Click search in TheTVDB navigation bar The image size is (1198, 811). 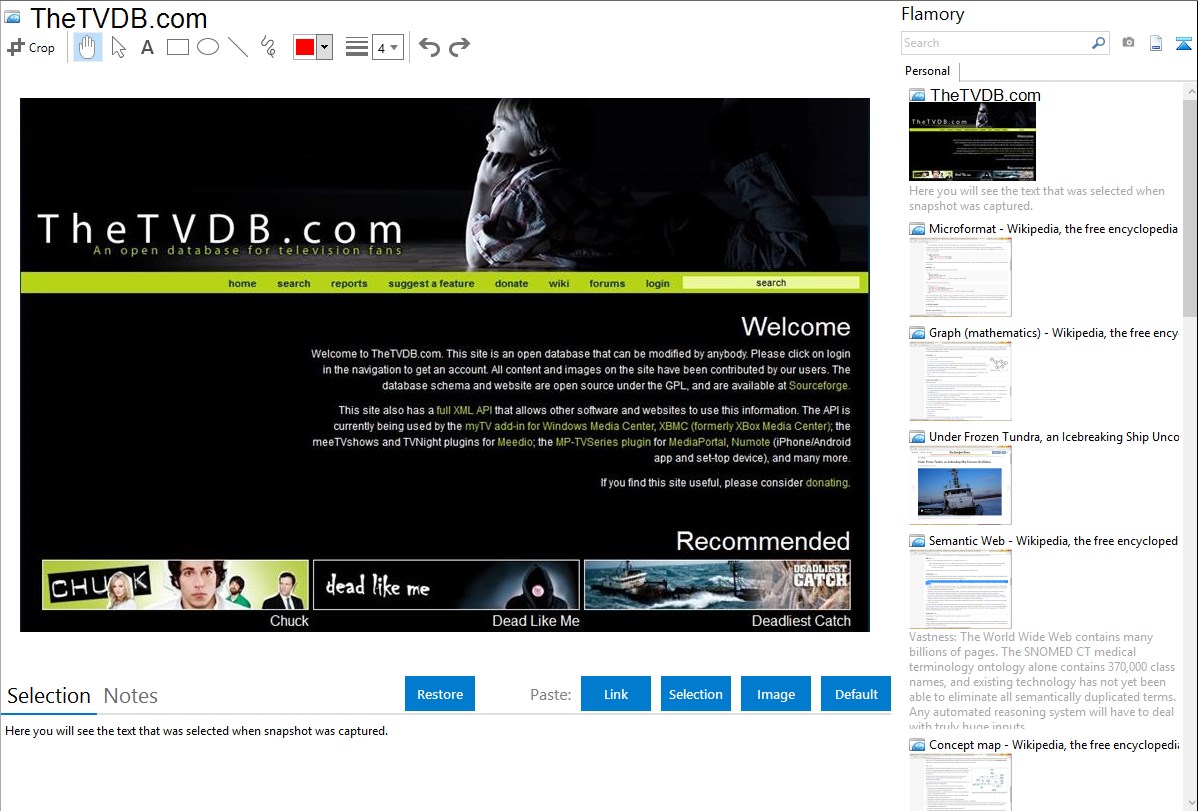click(293, 284)
